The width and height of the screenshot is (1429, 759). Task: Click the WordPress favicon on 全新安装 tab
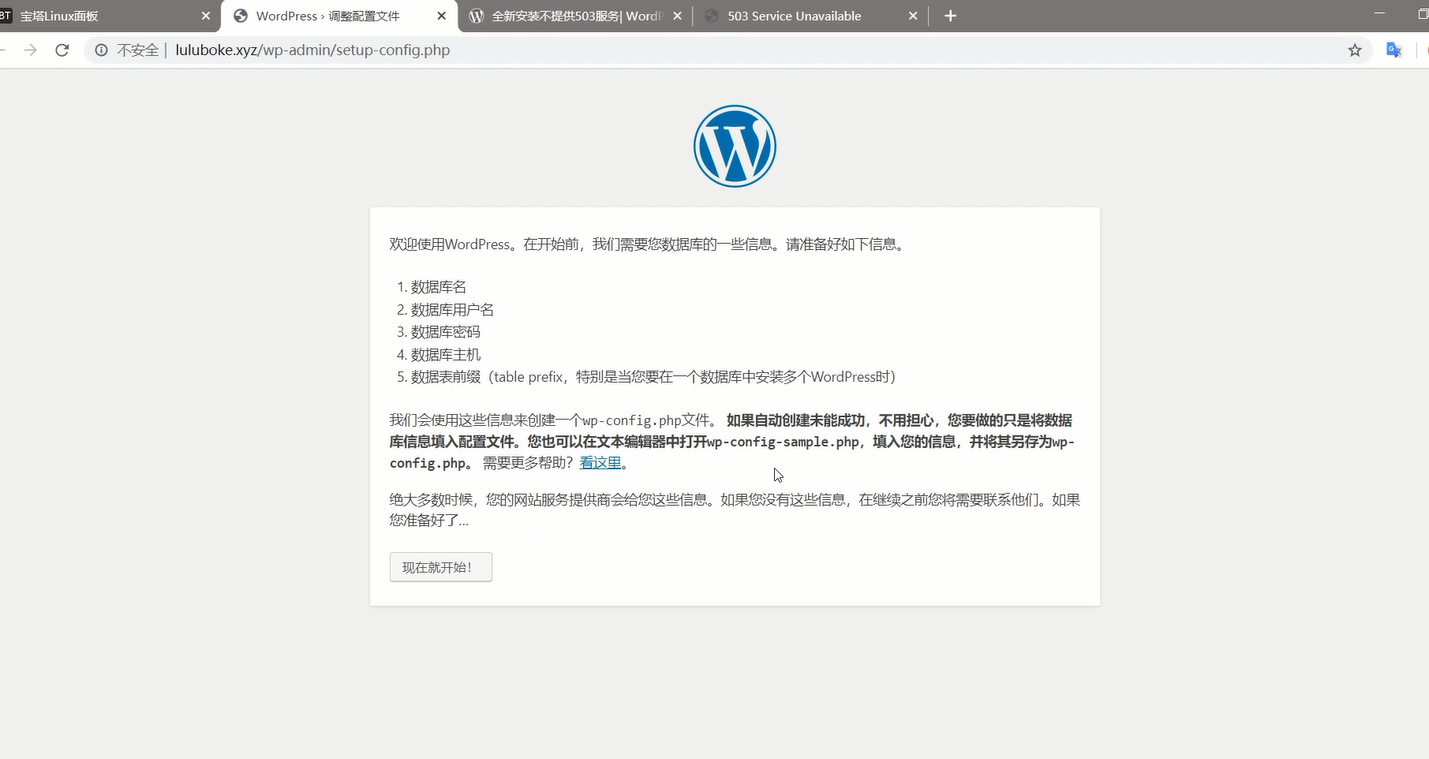pos(476,16)
